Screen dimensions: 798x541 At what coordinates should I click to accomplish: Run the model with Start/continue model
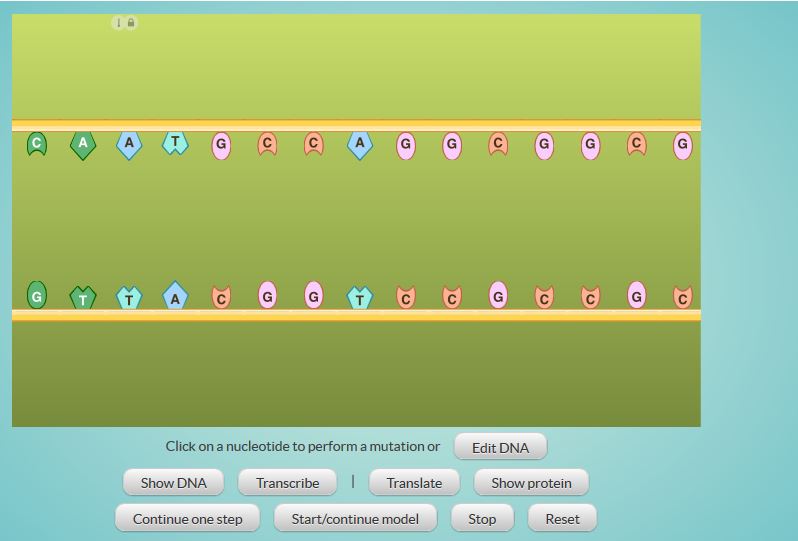click(x=355, y=518)
